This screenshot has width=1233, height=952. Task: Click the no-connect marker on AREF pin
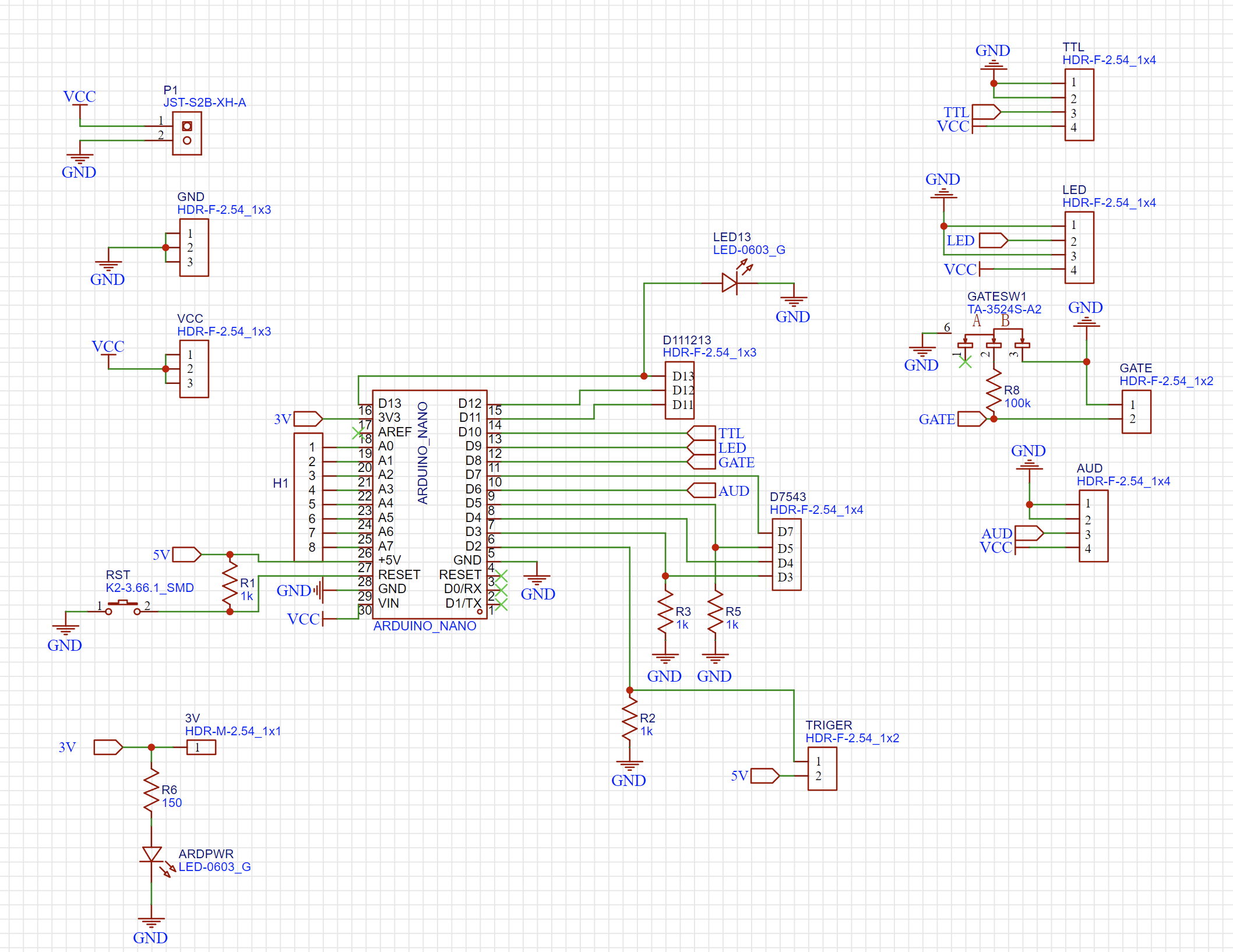point(359,432)
